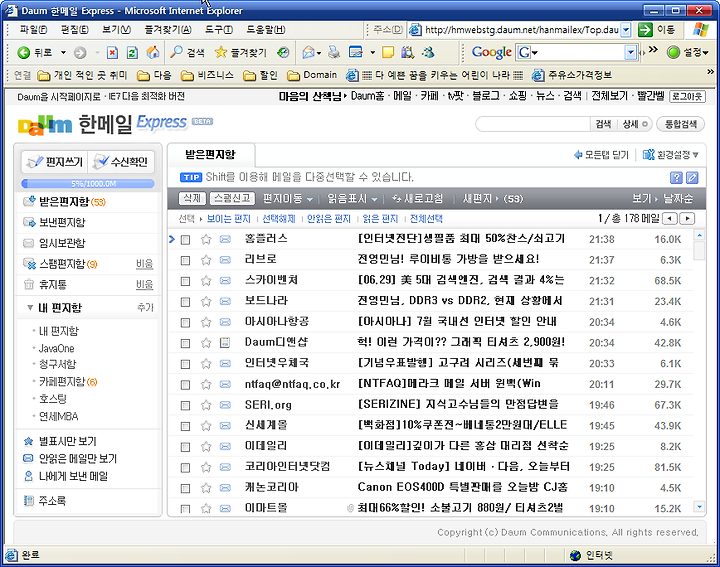Open address bar URL dropdown
The height and width of the screenshot is (567, 720).
pyautogui.click(x=626, y=30)
